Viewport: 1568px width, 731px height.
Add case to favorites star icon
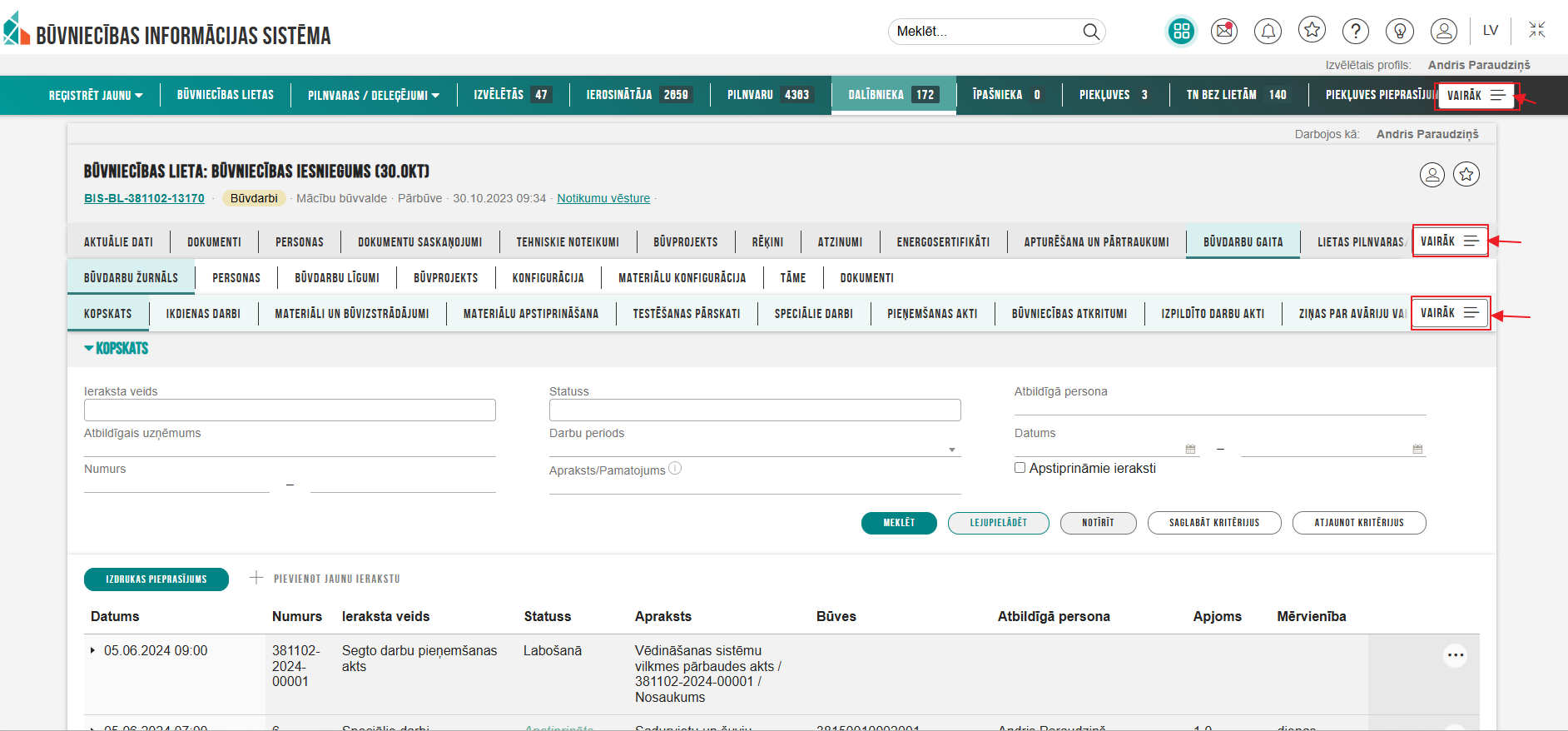pyautogui.click(x=1466, y=174)
